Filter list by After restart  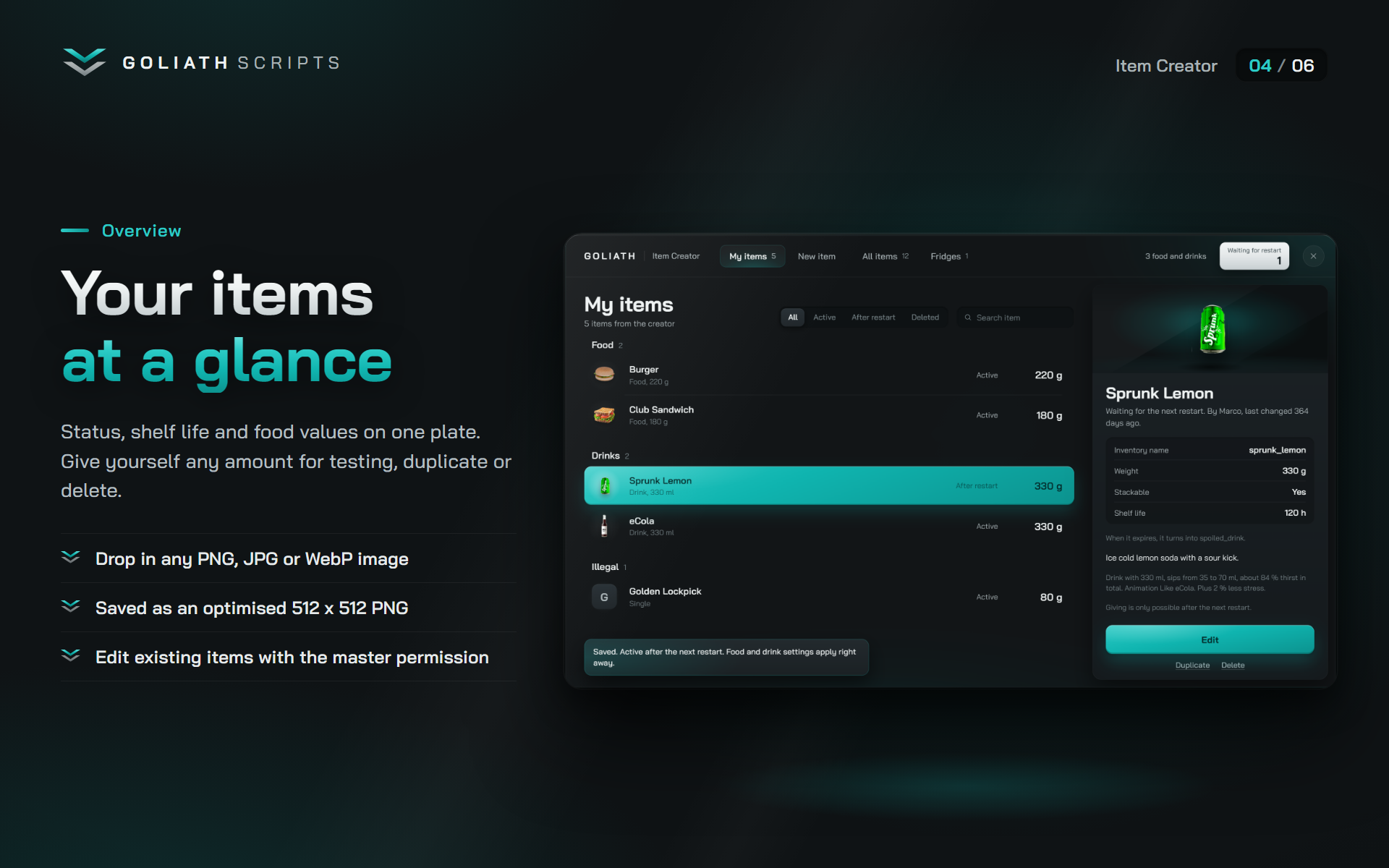873,318
